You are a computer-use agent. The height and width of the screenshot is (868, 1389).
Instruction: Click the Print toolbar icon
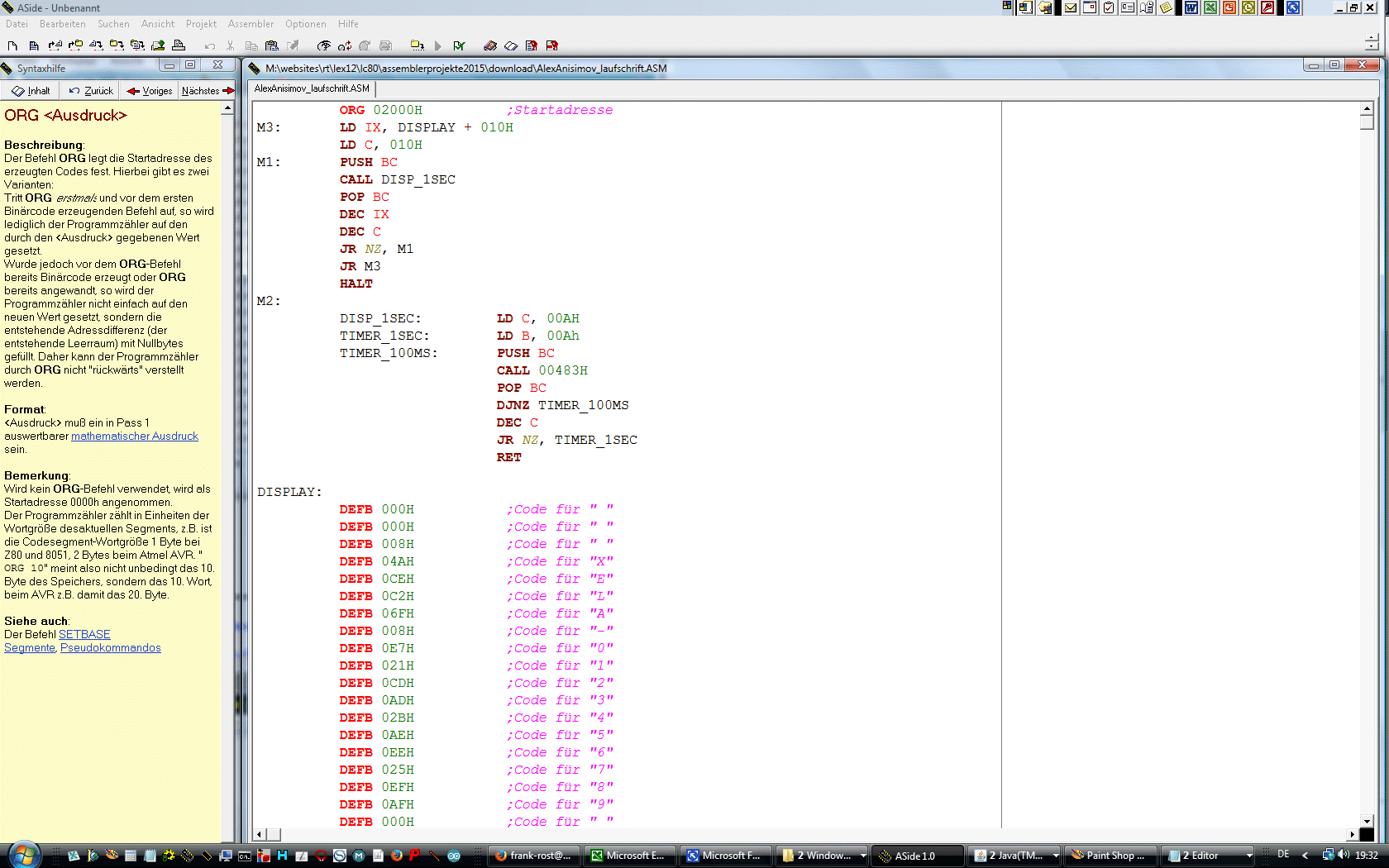(x=179, y=45)
